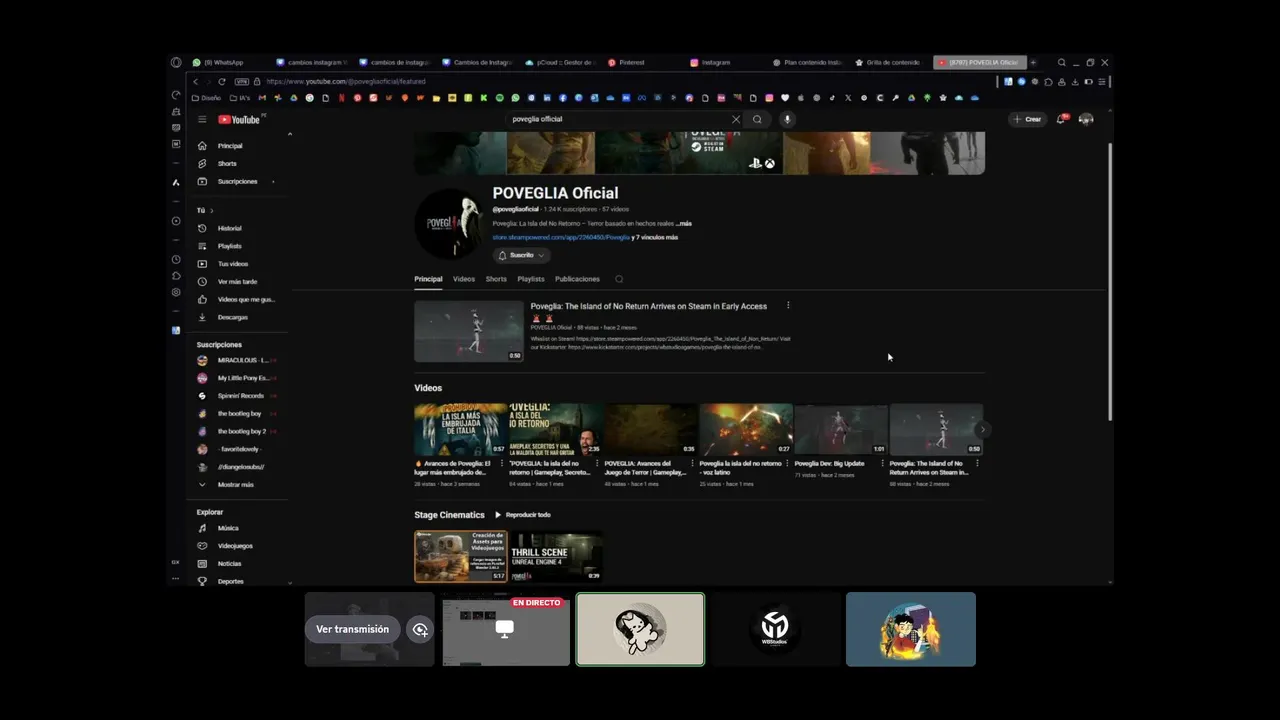Switch to the Pinterest browser tab
The width and height of the screenshot is (1280, 720).
click(631, 62)
